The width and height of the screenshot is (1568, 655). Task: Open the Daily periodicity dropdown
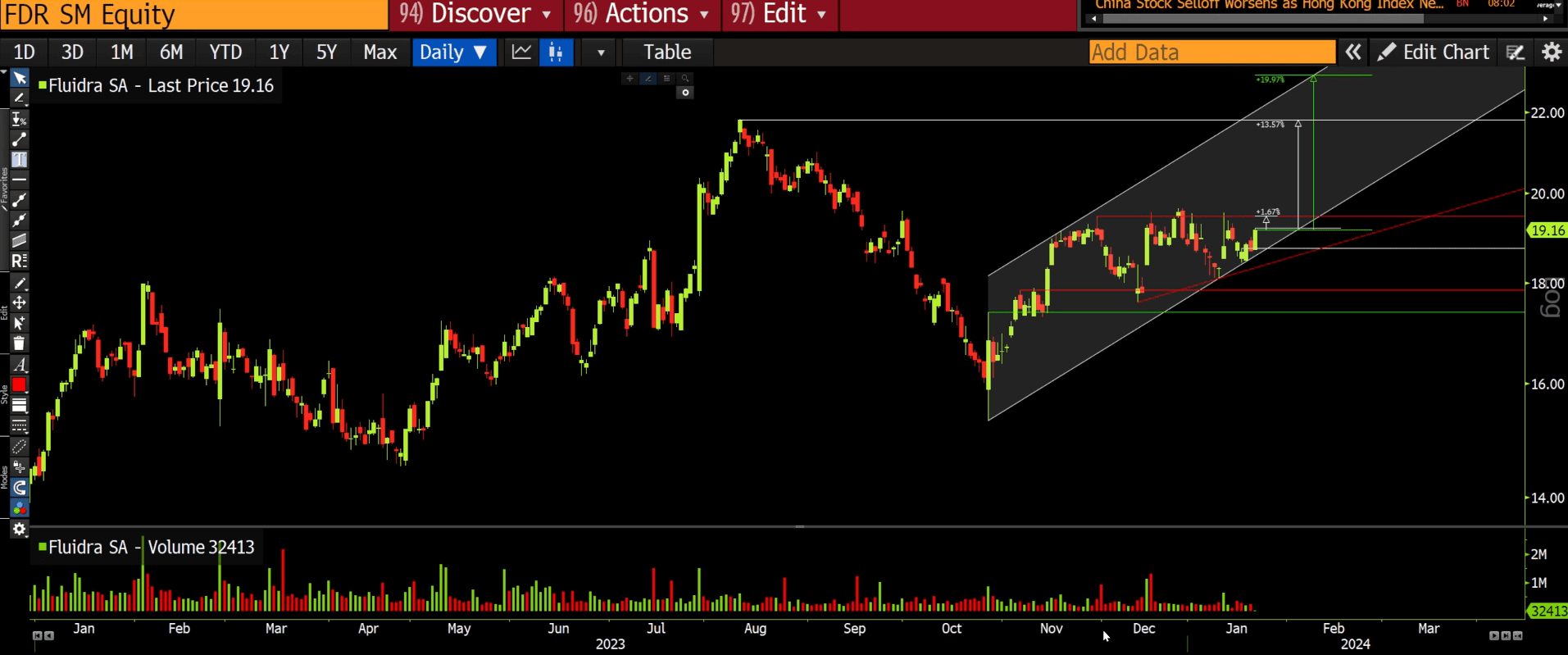pyautogui.click(x=453, y=52)
